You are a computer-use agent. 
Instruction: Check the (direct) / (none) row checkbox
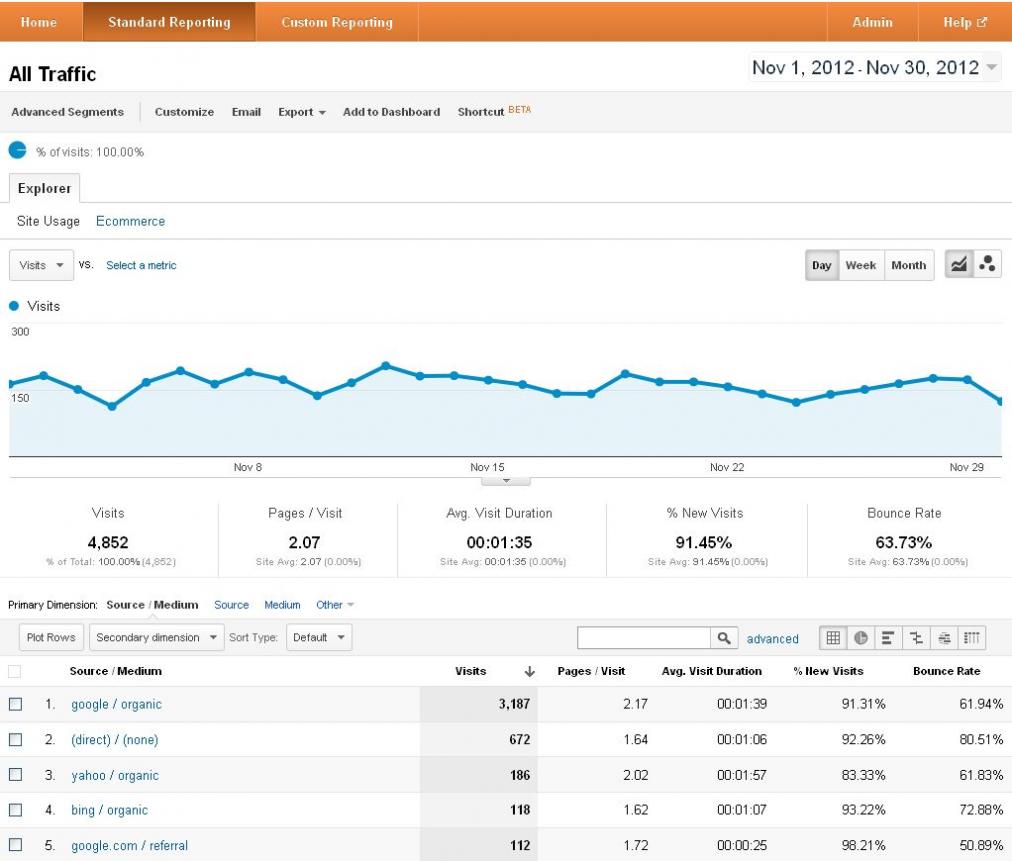15,740
